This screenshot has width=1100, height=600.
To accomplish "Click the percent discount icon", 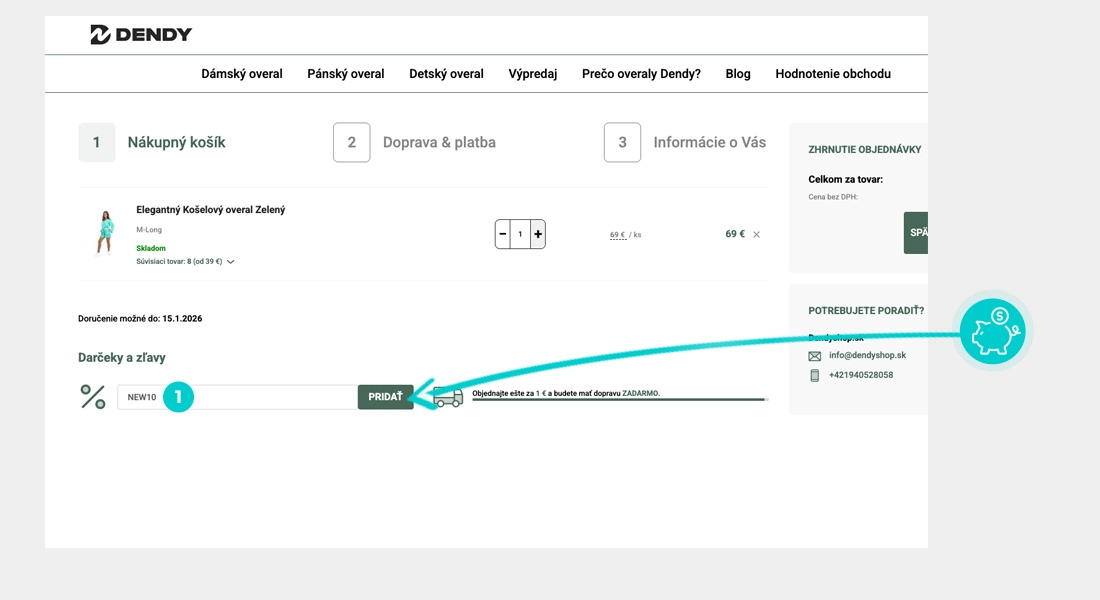I will [x=93, y=397].
